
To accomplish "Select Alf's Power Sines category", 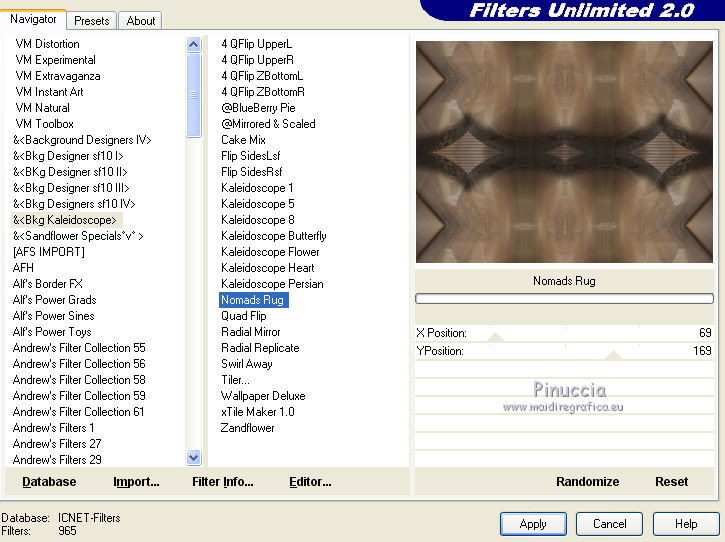I will click(x=54, y=316).
